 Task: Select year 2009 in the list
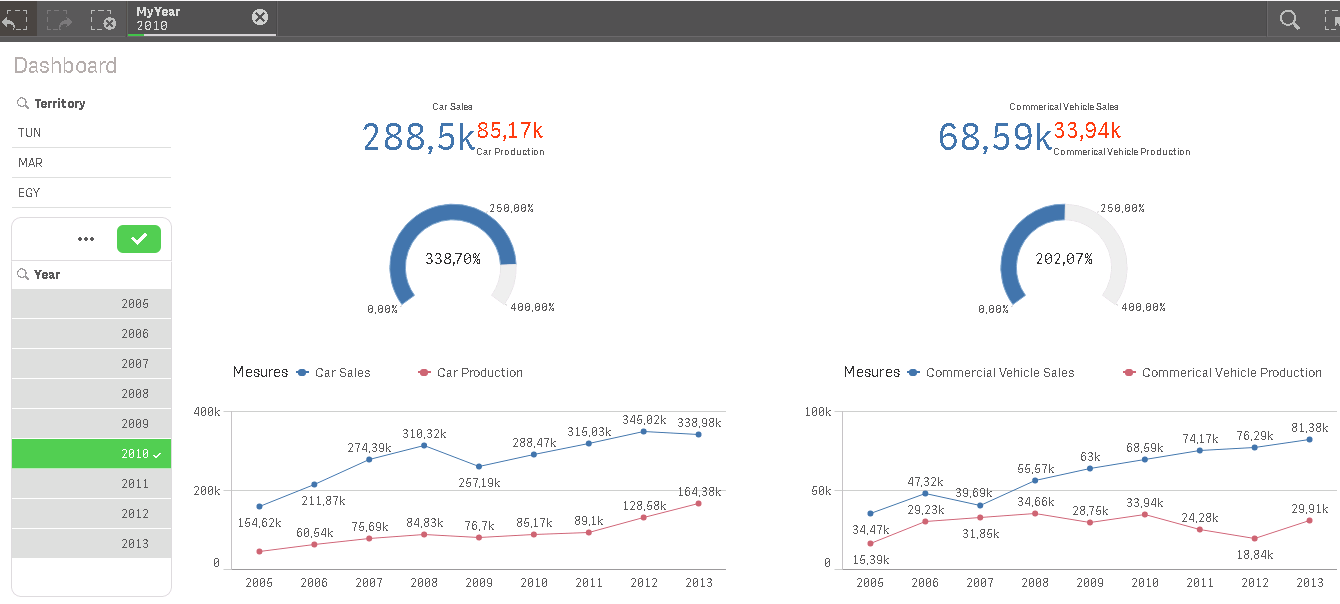[91, 424]
